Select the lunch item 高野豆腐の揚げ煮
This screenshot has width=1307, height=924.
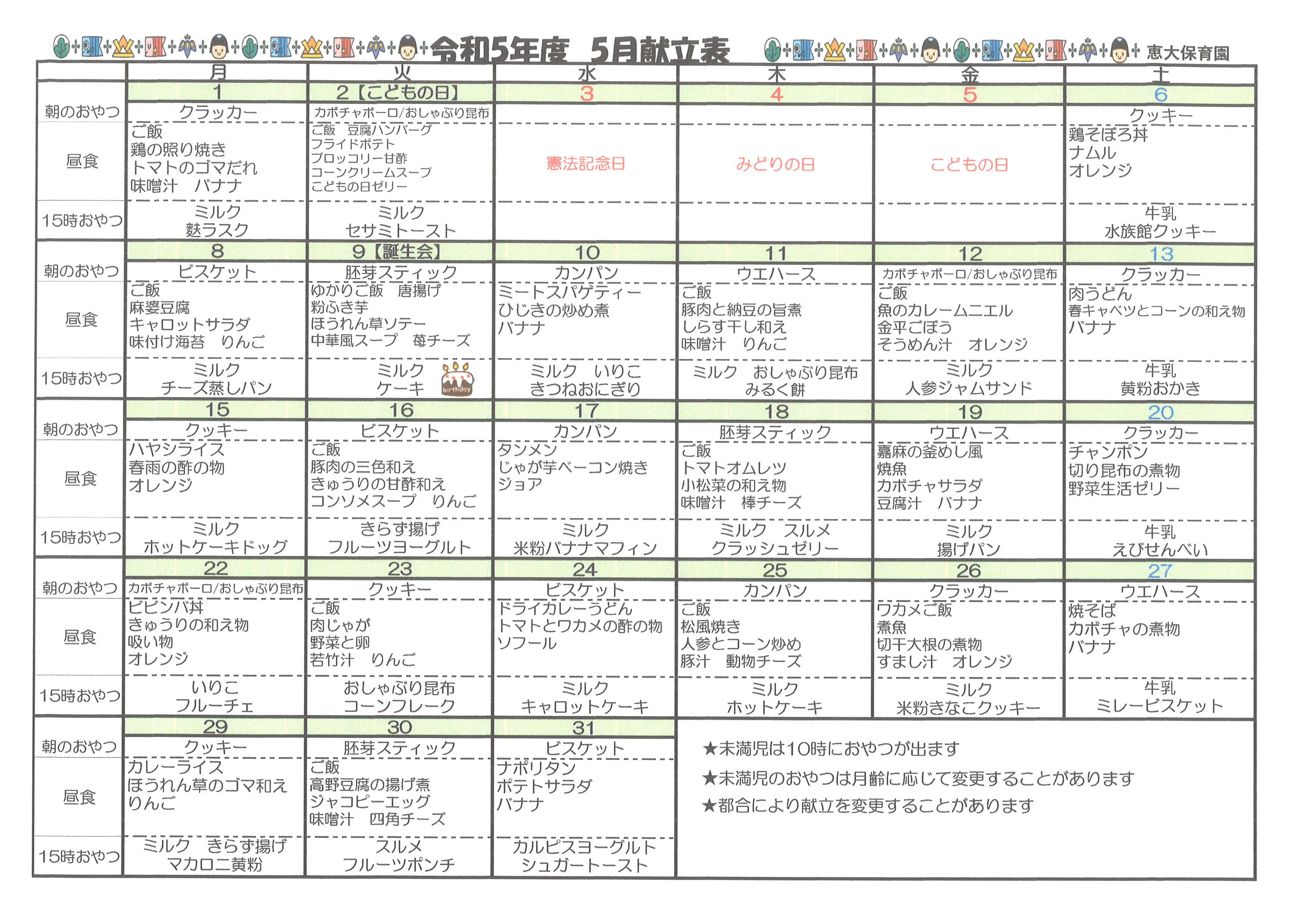coord(369,785)
